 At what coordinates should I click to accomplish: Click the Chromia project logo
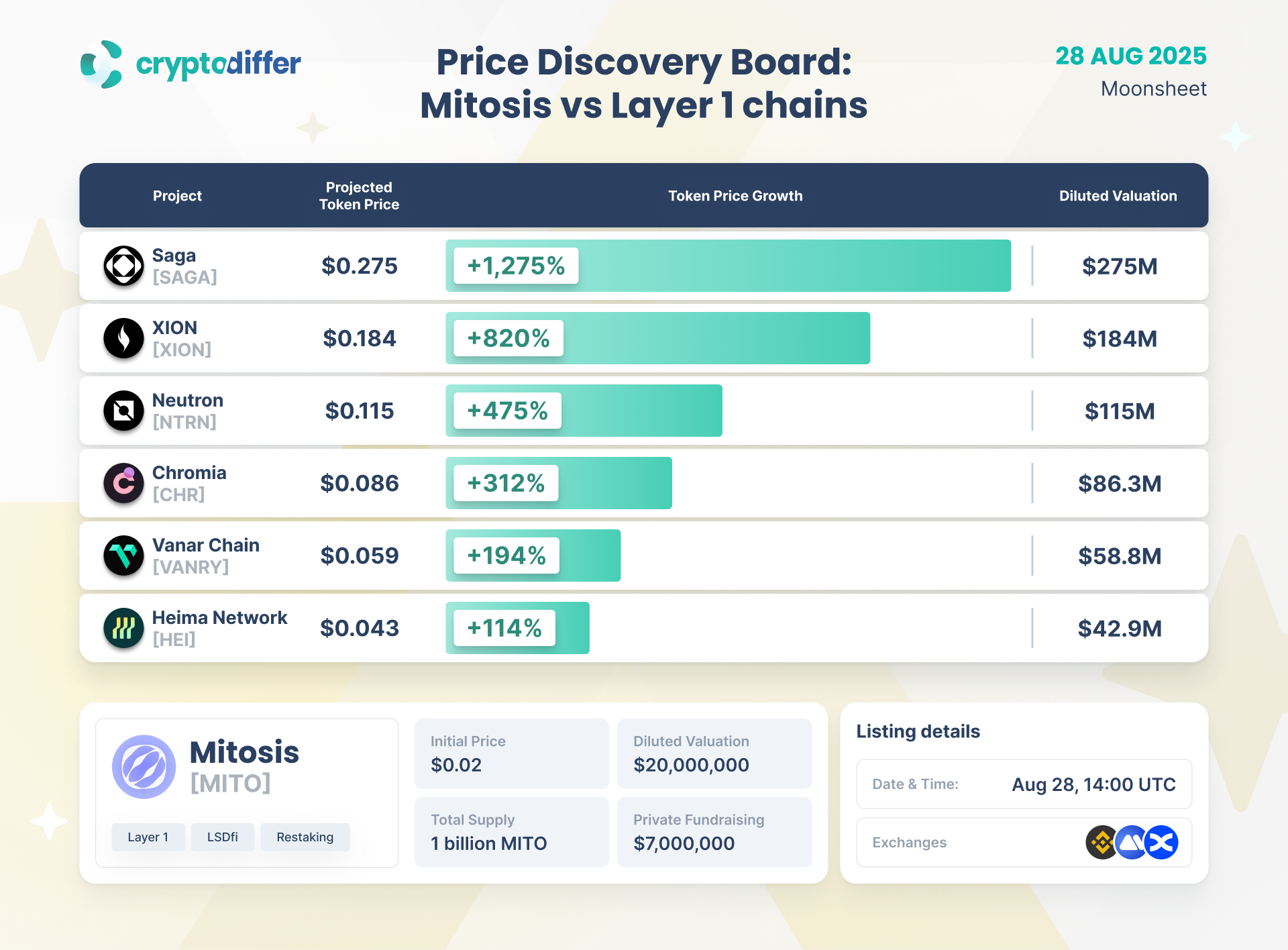pos(123,483)
